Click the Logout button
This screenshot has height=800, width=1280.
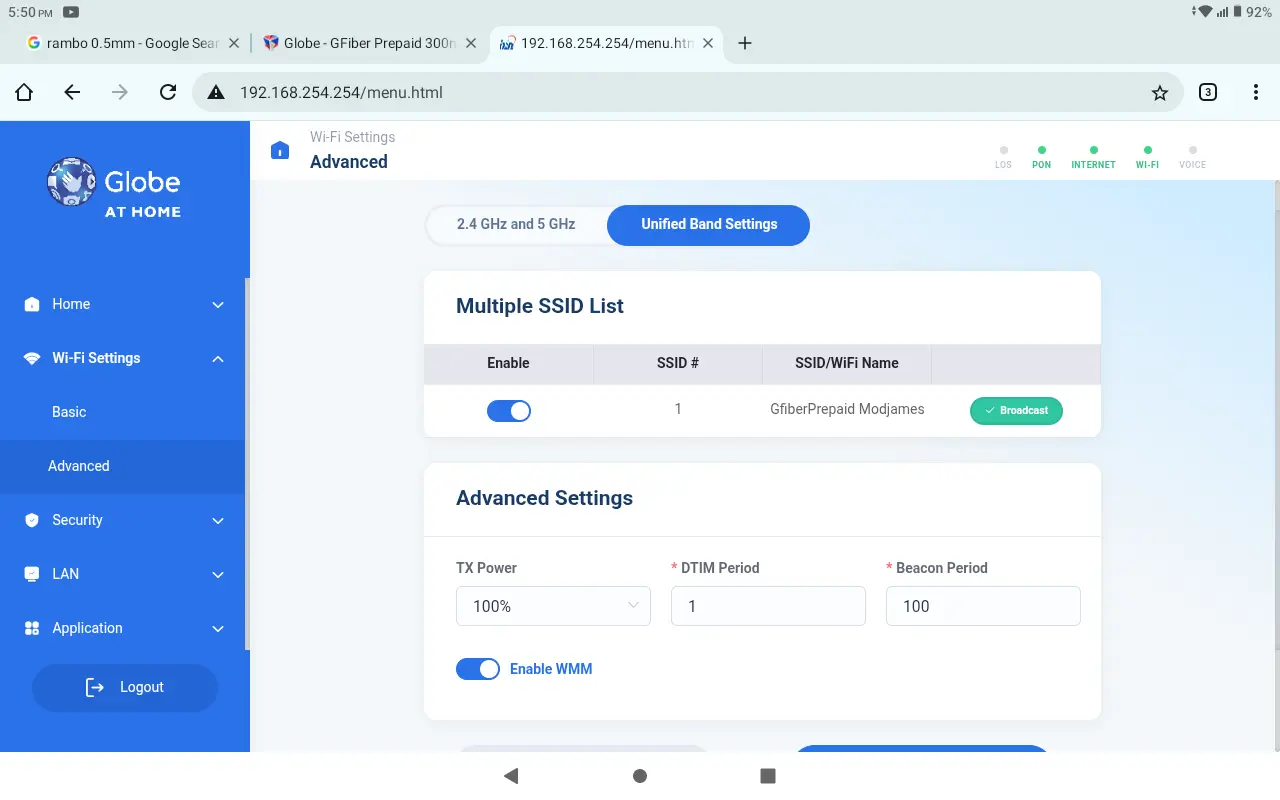[x=125, y=687]
